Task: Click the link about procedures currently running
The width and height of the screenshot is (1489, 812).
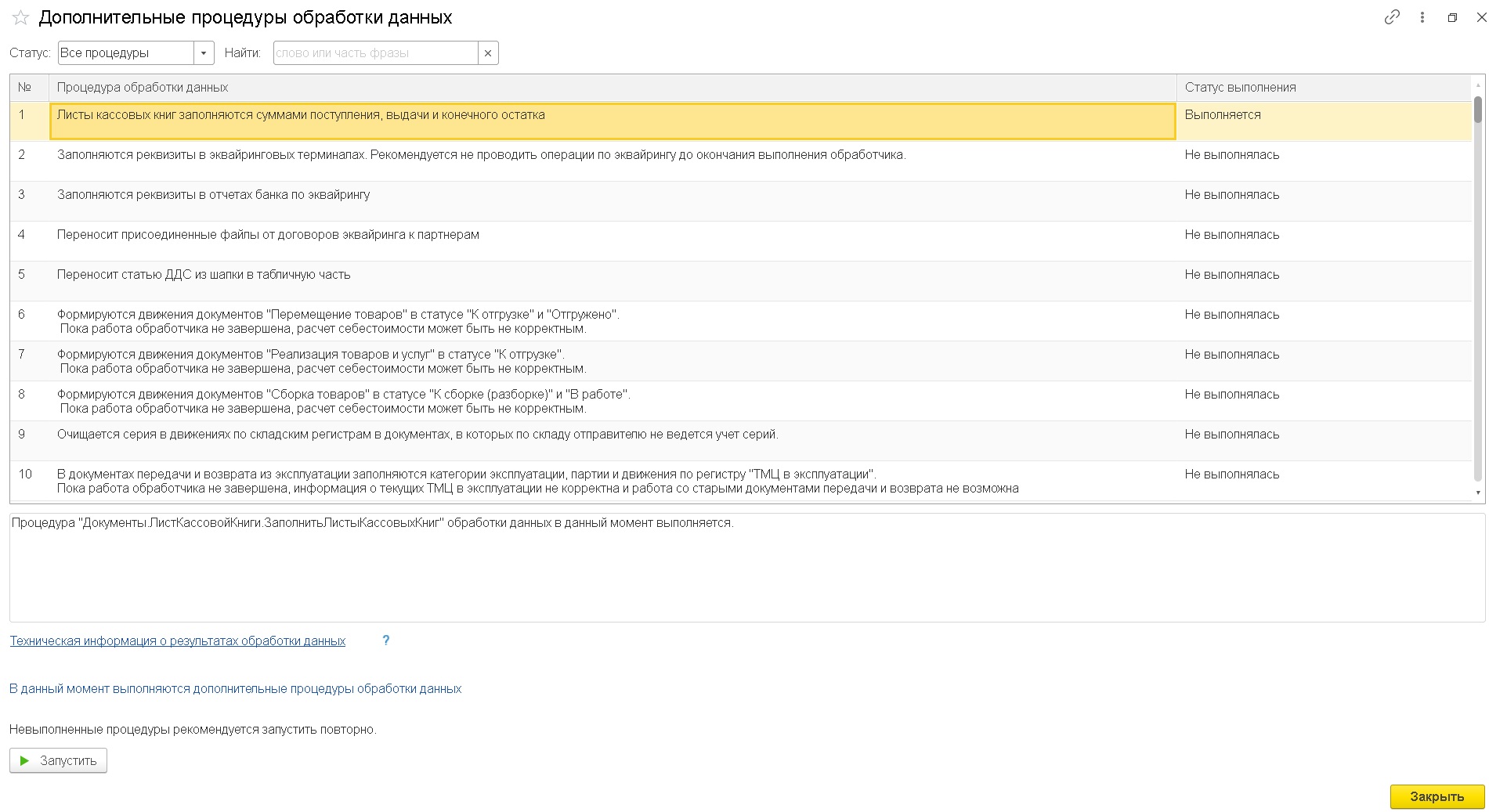Action: click(x=236, y=688)
